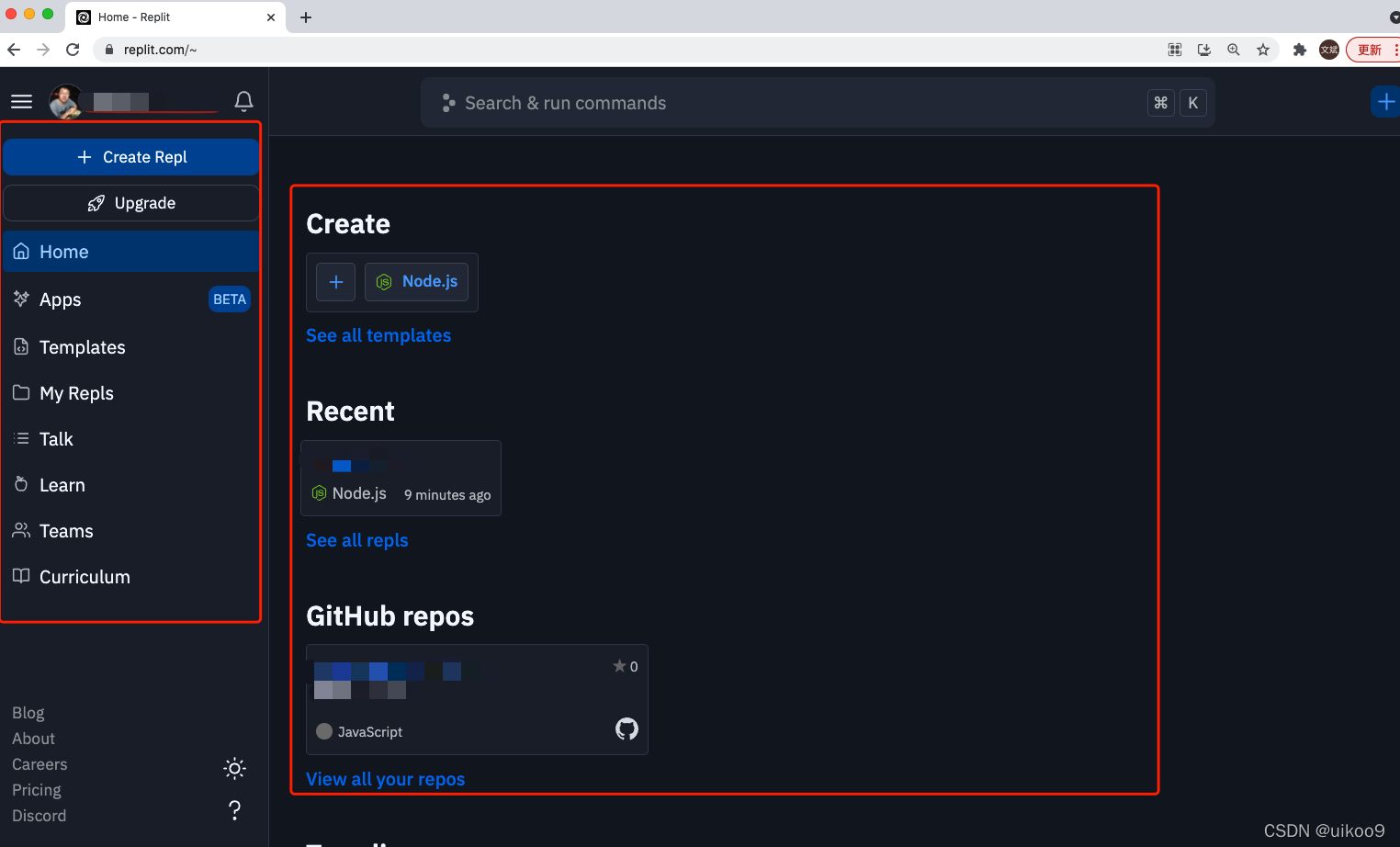Click the browser profile avatar
This screenshot has width=1400, height=847.
pos(1329,50)
